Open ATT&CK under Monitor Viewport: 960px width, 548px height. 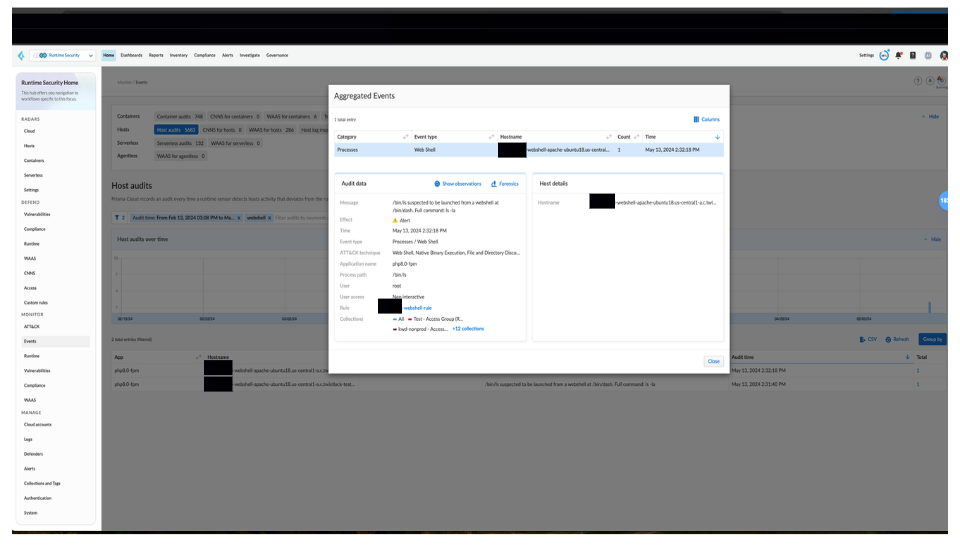32,326
